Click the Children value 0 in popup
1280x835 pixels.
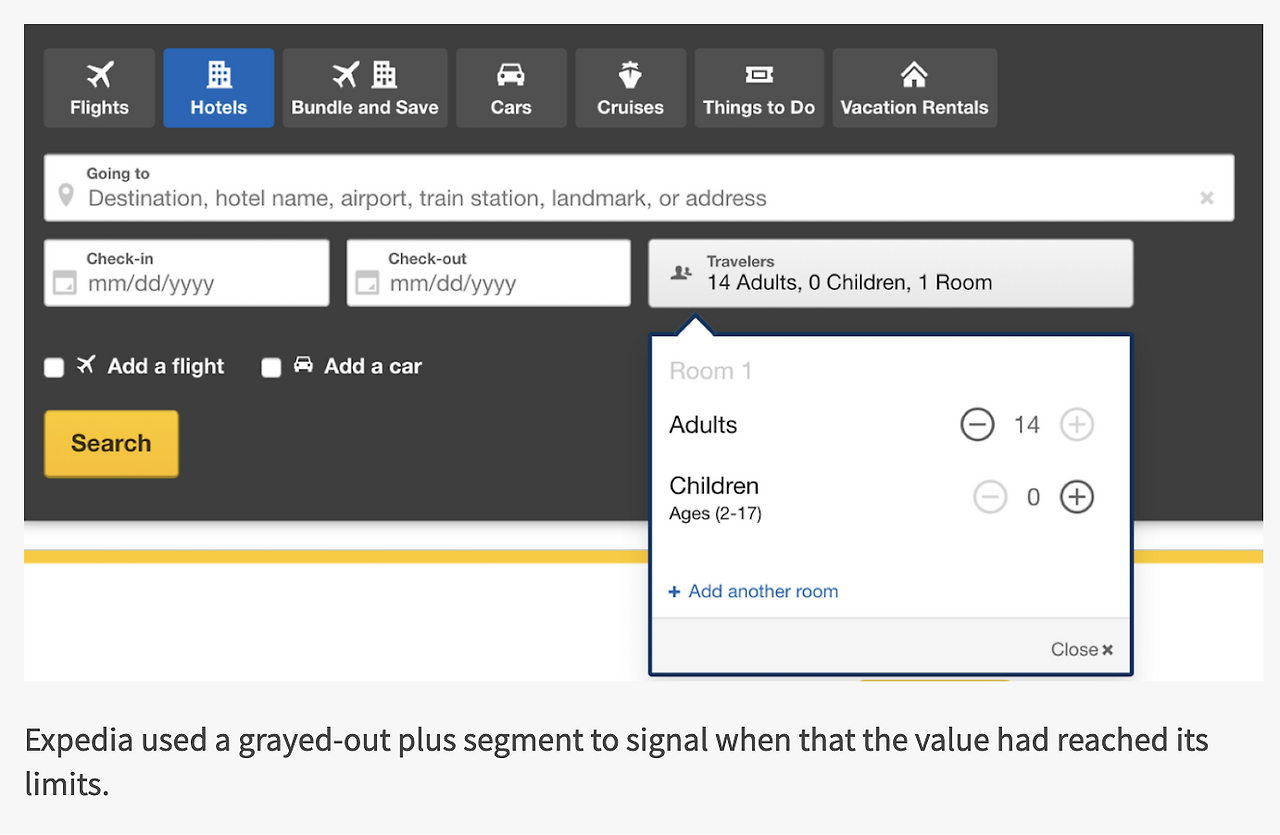pyautogui.click(x=1034, y=497)
